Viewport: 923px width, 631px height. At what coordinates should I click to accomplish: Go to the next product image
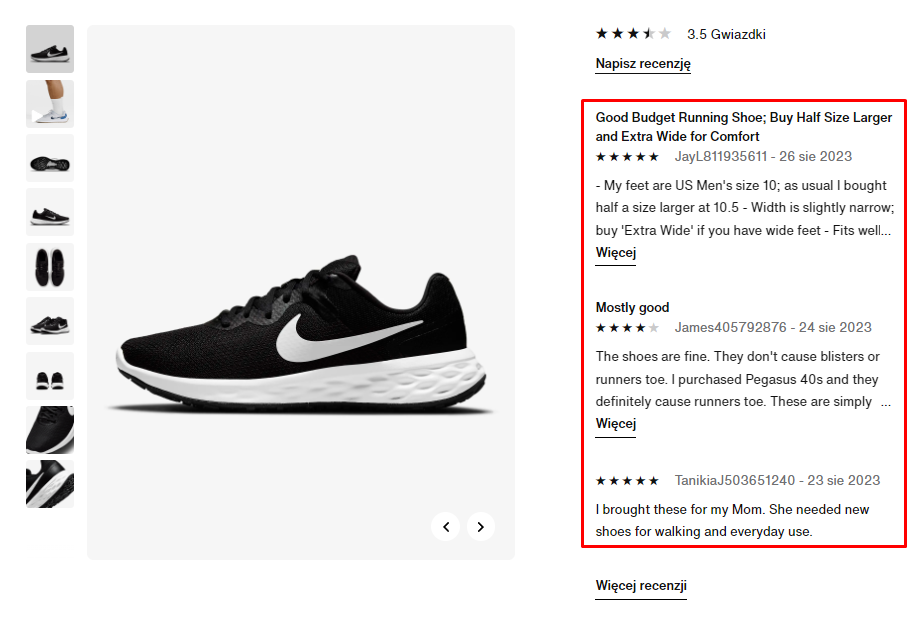point(481,526)
